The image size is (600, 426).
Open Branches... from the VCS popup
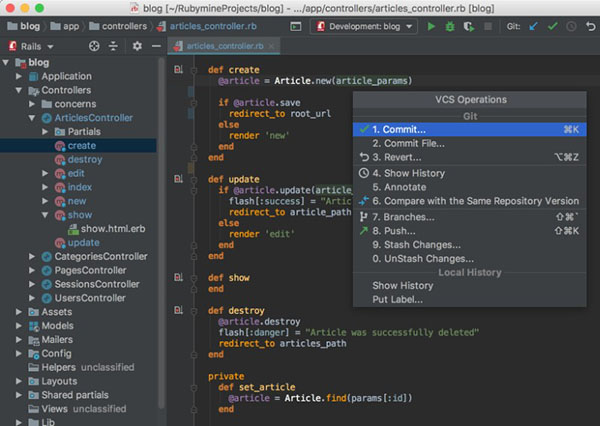point(470,217)
